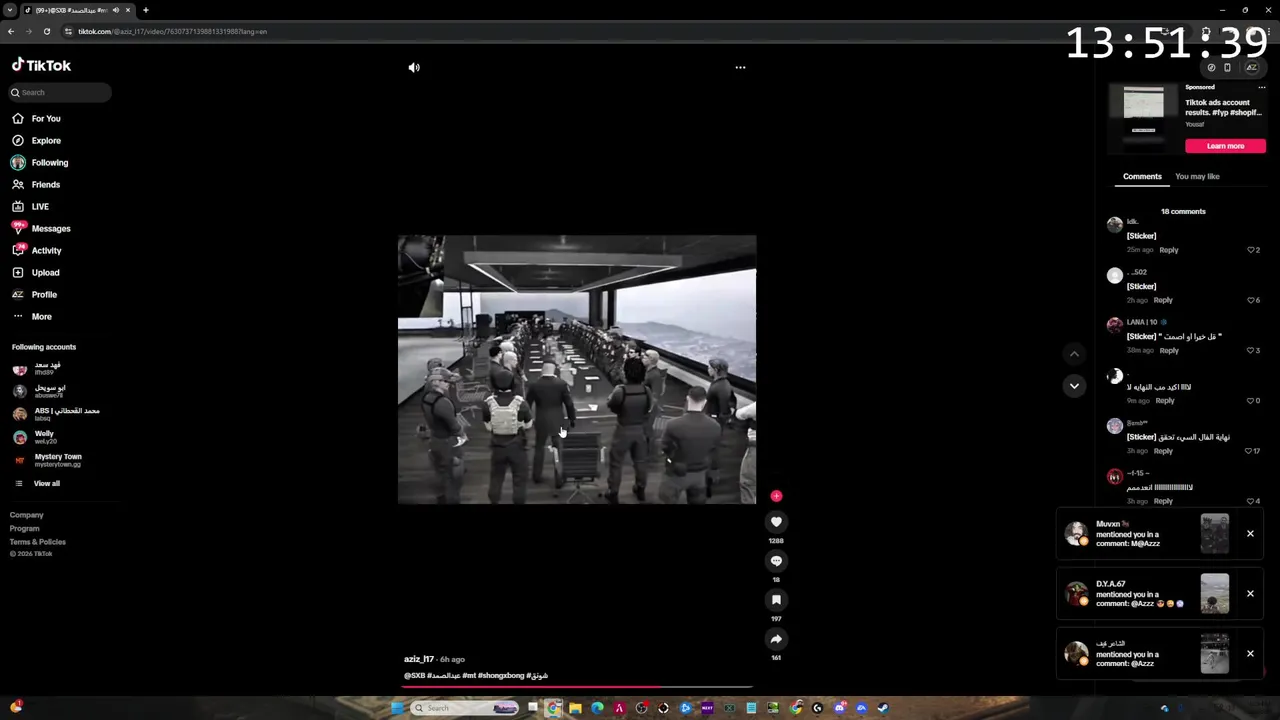This screenshot has width=1280, height=720.
Task: Open the Activity notifications
Action: point(37,250)
